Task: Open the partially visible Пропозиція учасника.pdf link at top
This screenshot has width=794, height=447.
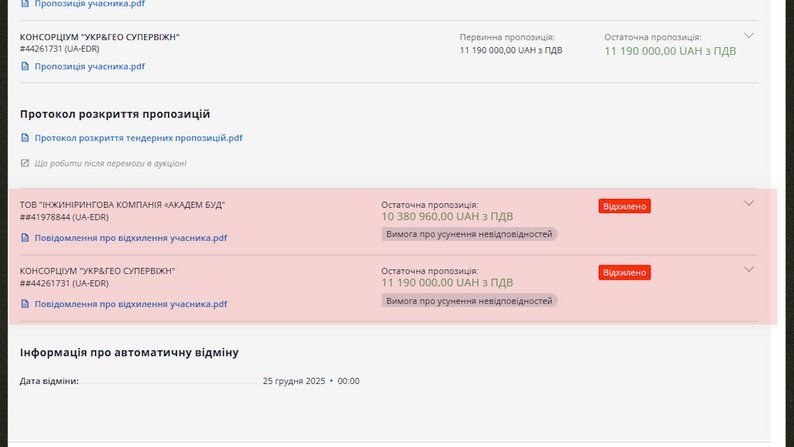Action: click(89, 4)
